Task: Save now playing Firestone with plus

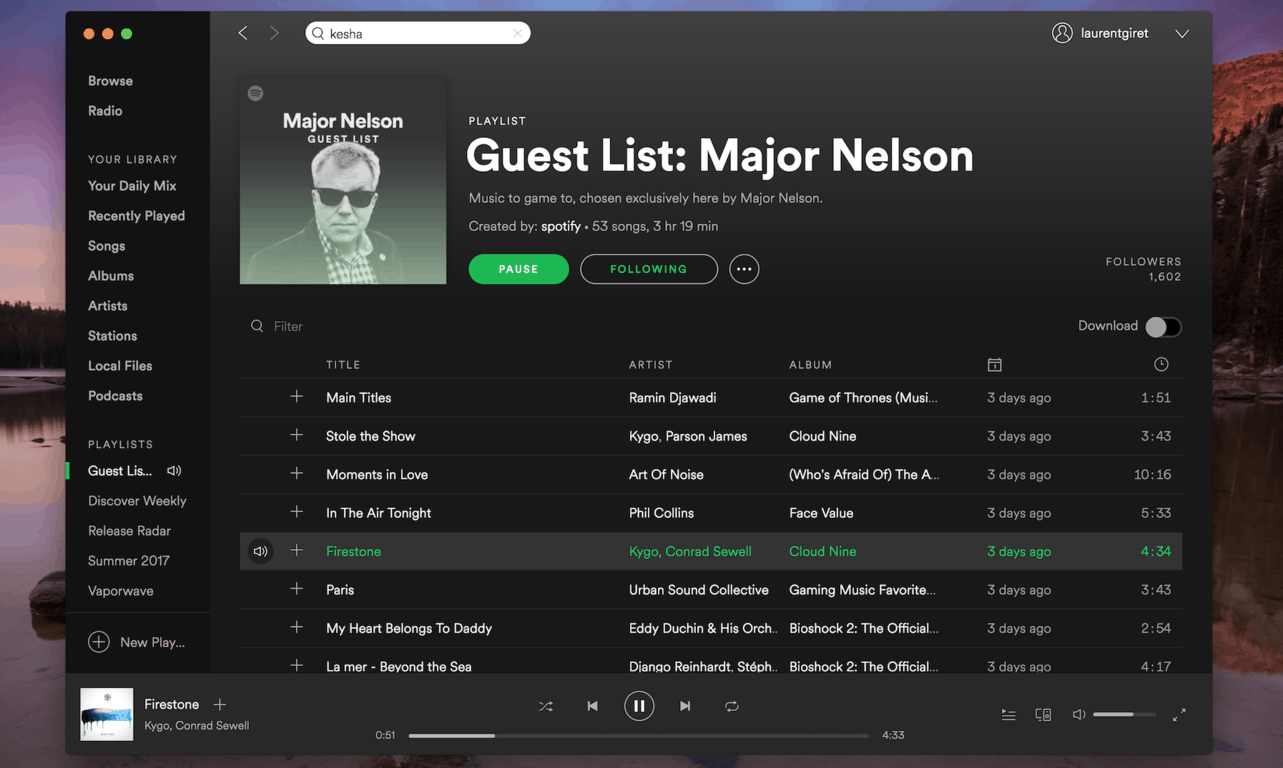Action: tap(220, 705)
